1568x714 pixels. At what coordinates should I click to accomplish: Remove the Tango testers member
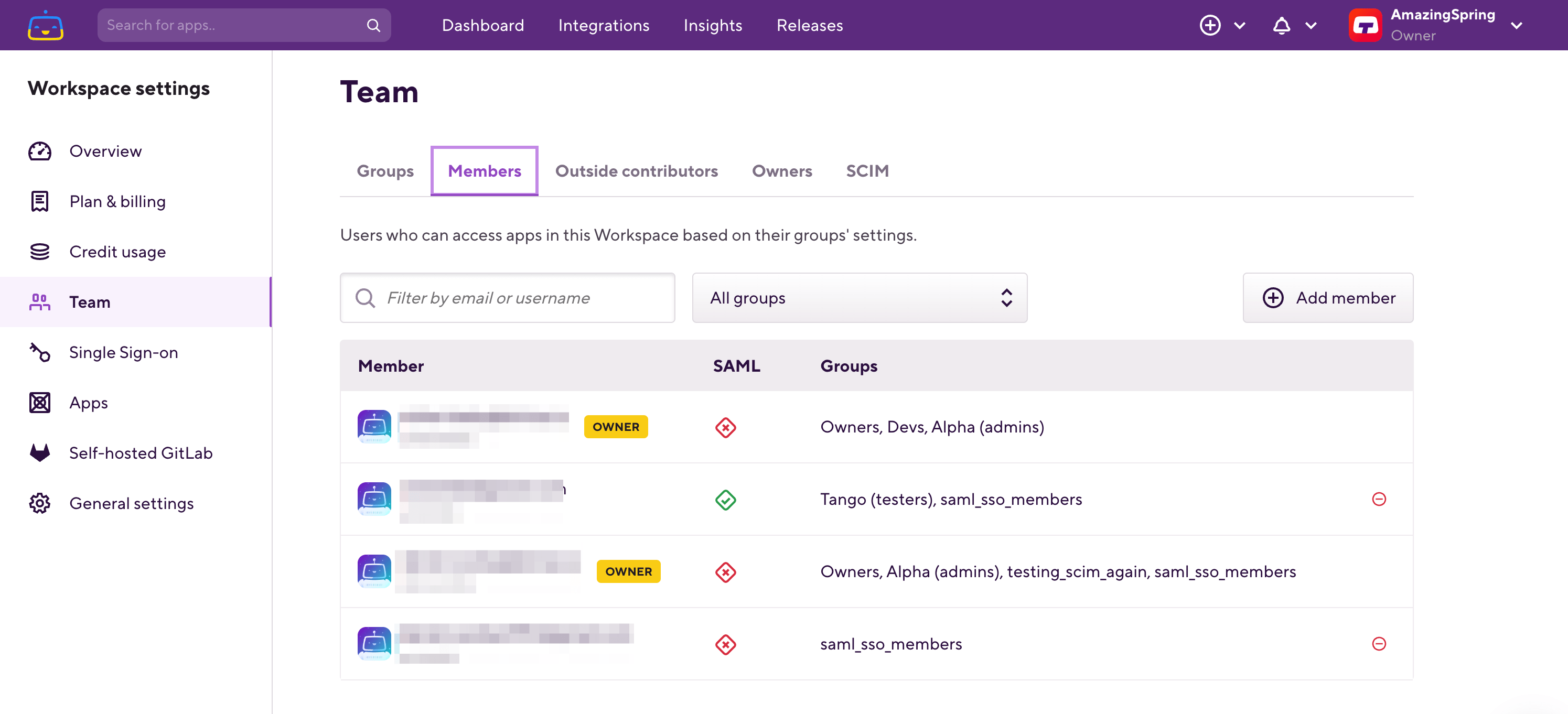(1379, 499)
